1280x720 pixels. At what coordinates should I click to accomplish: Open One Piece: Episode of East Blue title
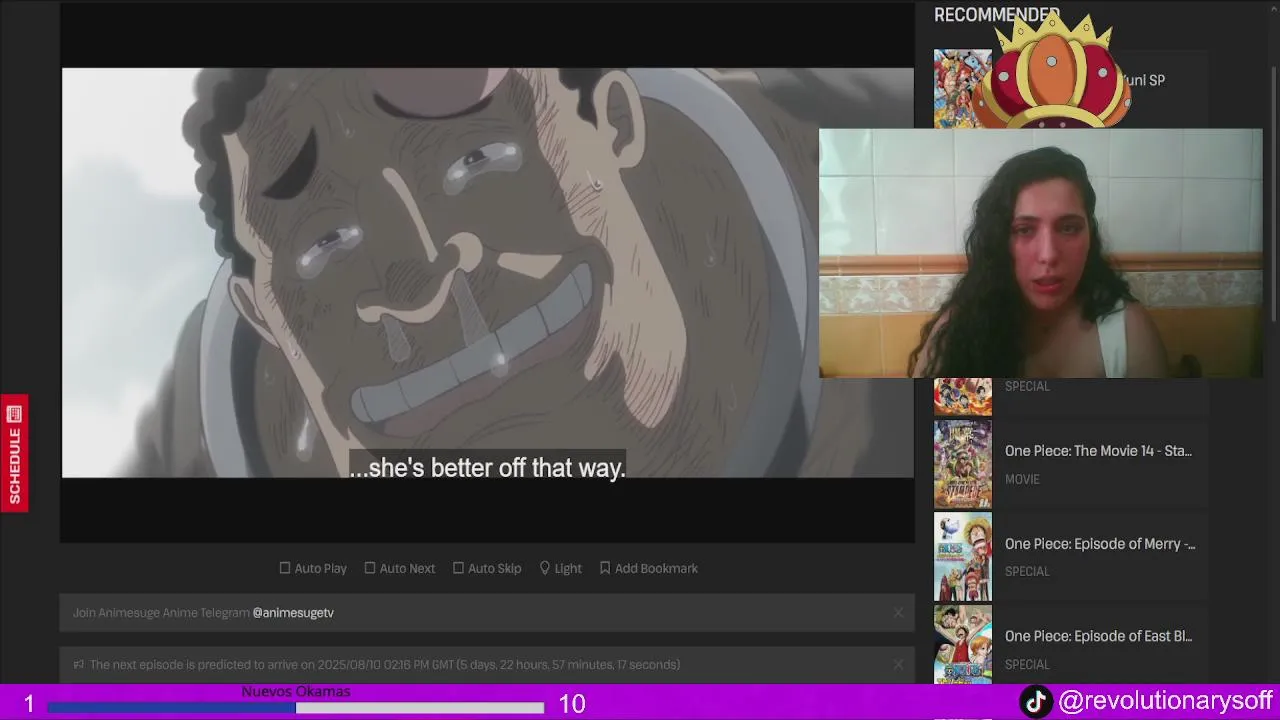click(1098, 636)
